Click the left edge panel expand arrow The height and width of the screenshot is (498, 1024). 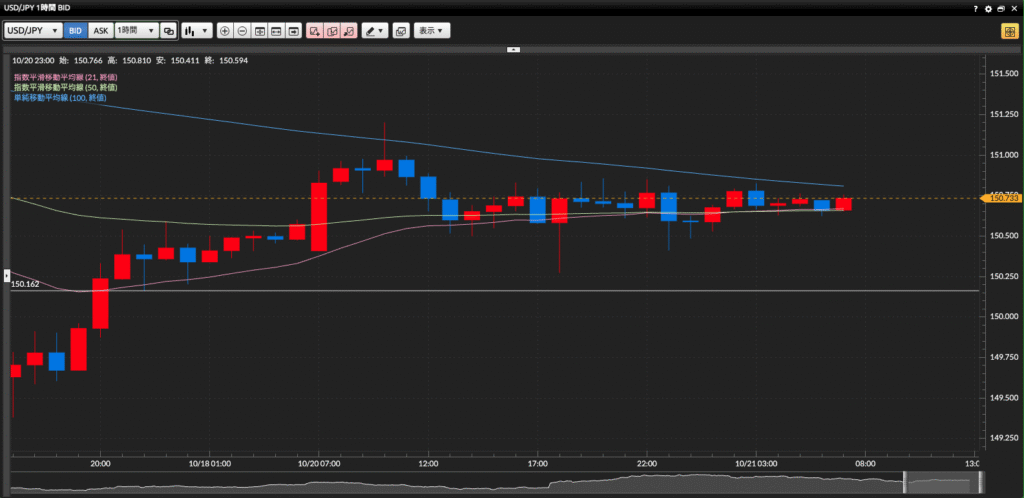(x=7, y=274)
